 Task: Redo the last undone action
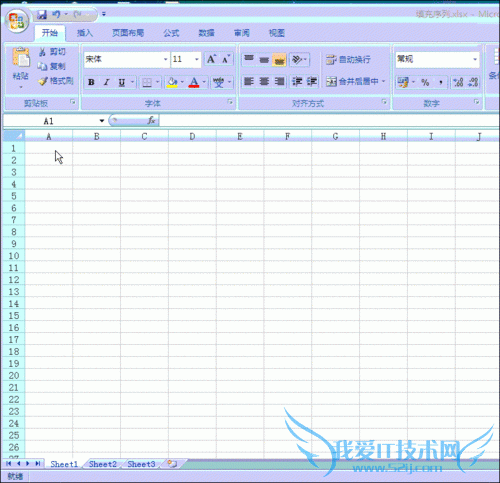77,14
